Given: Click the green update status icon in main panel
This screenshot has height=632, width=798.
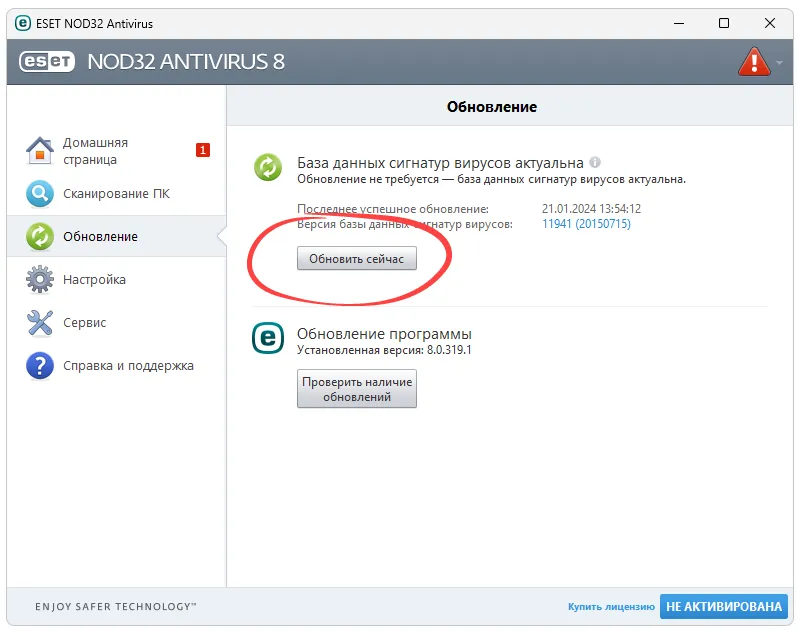Looking at the screenshot, I should (x=268, y=167).
